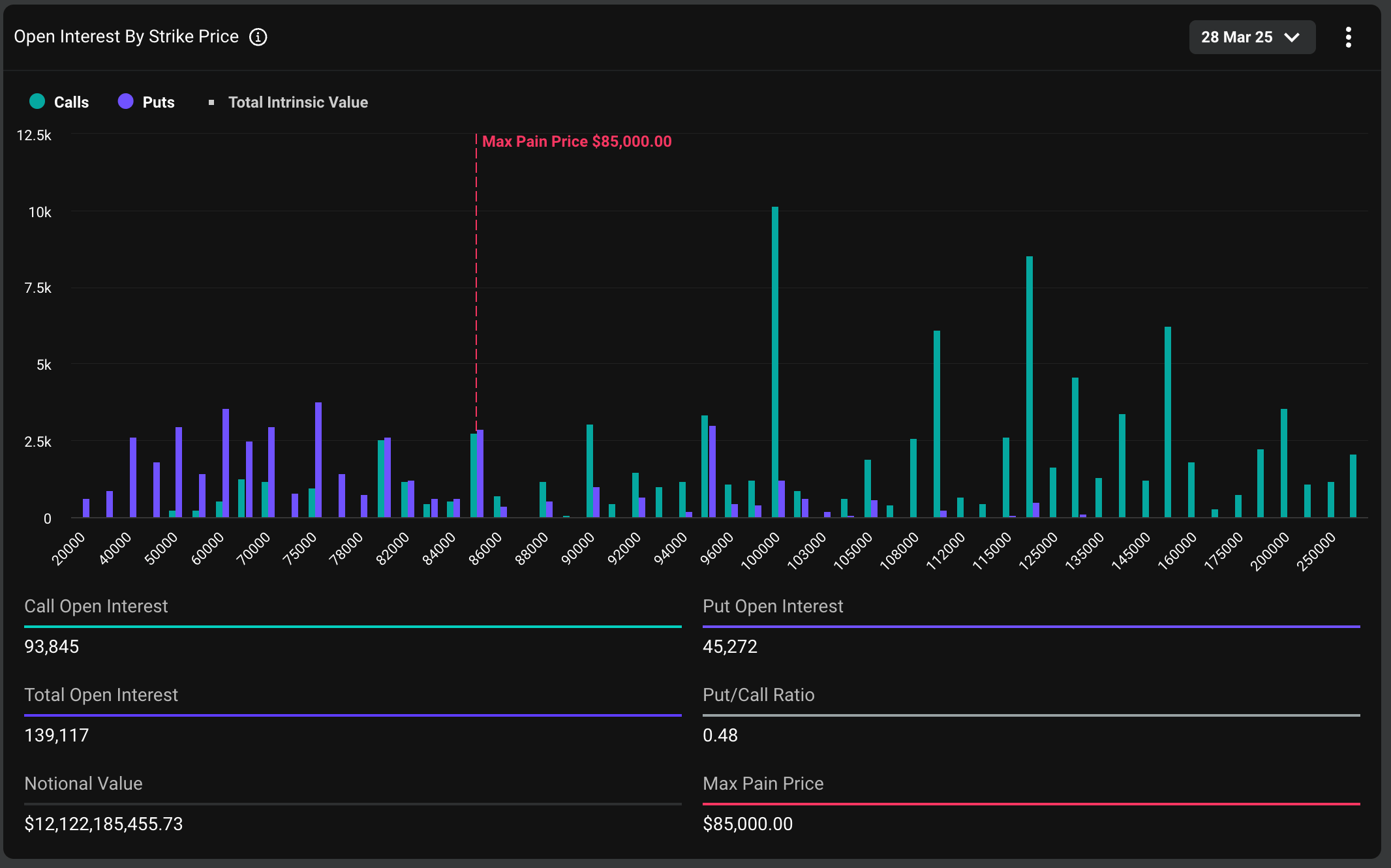Click the teal Calls legend circle
Screen dimensions: 1391x868
37,101
